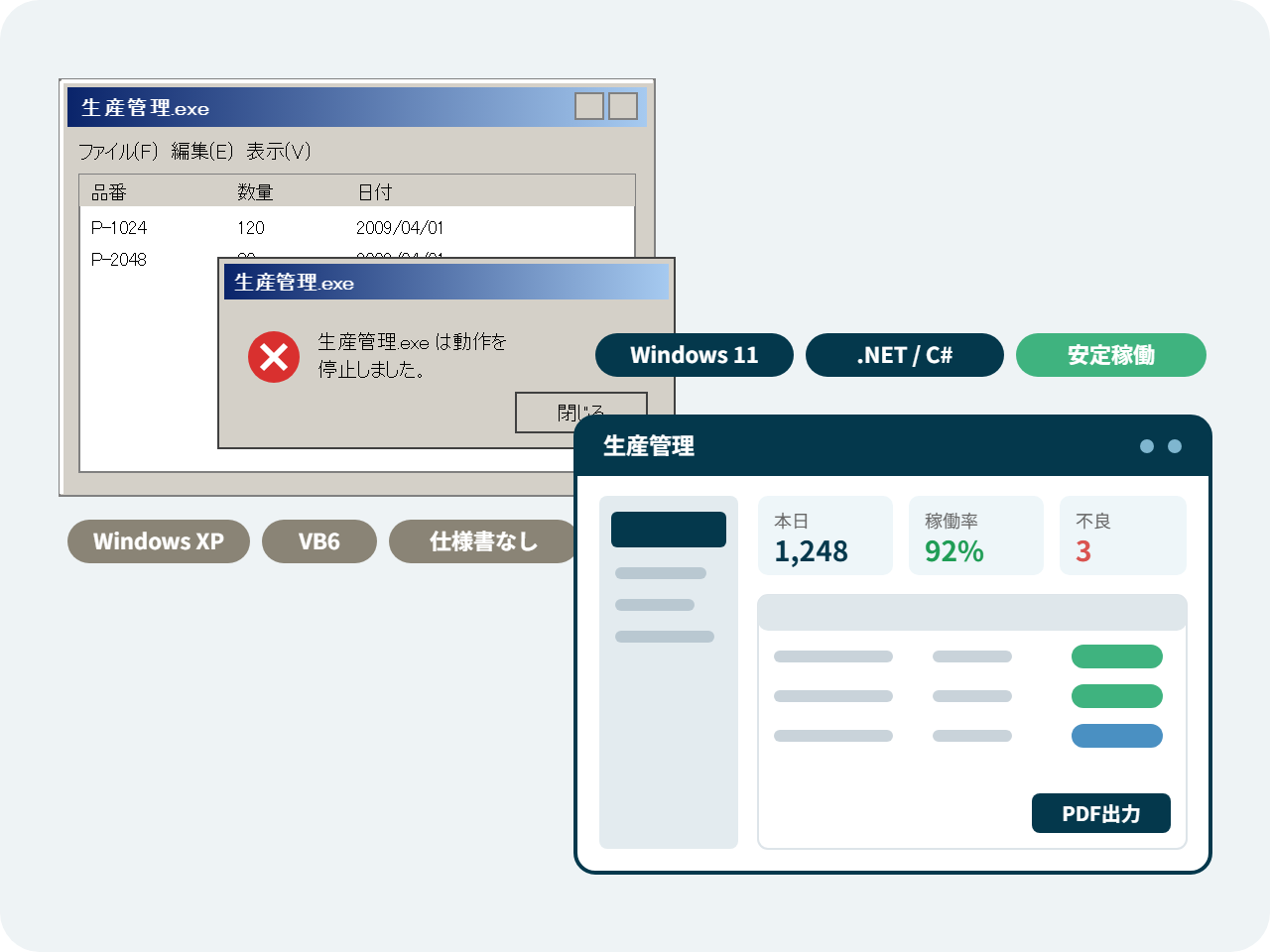Image resolution: width=1270 pixels, height=952 pixels.
Task: Click the Windows XP tag
Action: click(x=159, y=541)
